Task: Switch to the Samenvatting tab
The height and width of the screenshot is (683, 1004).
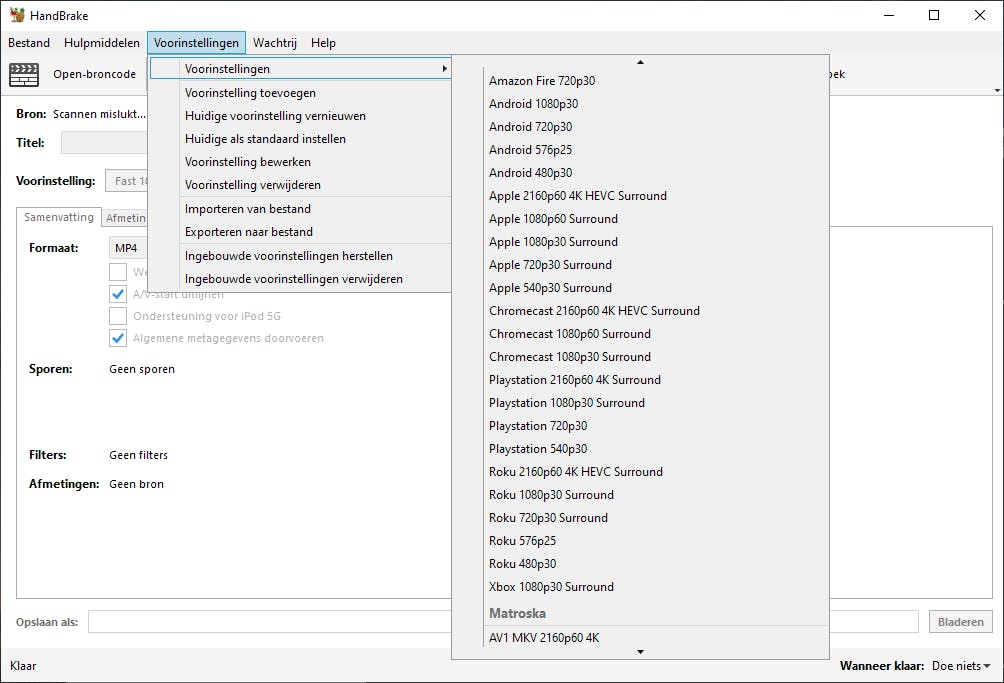Action: pyautogui.click(x=59, y=217)
